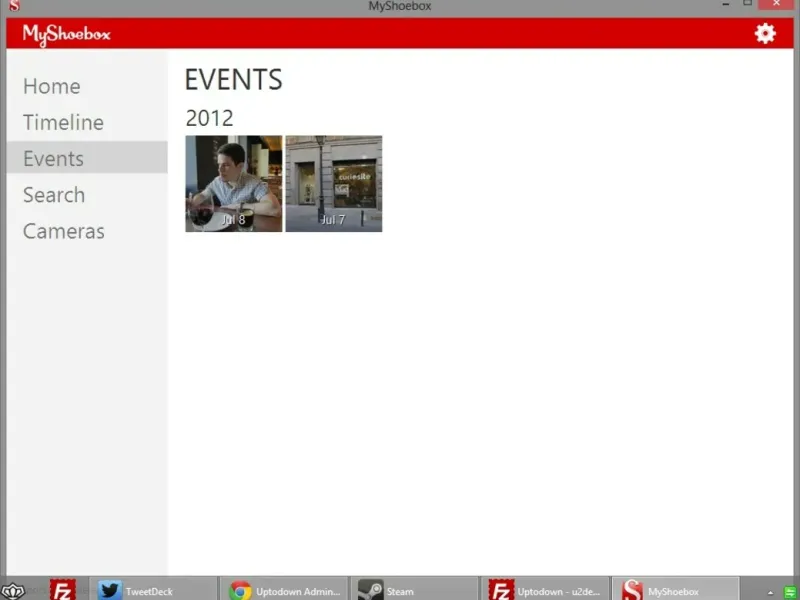Select Events in the sidebar

(x=87, y=158)
